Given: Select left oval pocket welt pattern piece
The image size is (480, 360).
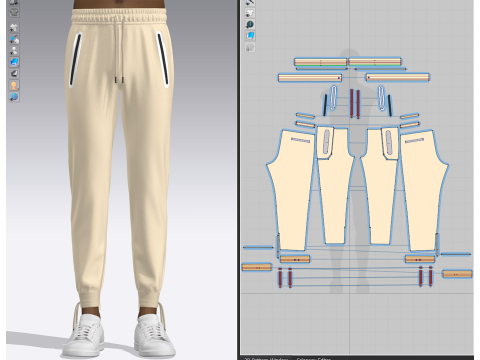Looking at the screenshot, I should 333,98.
